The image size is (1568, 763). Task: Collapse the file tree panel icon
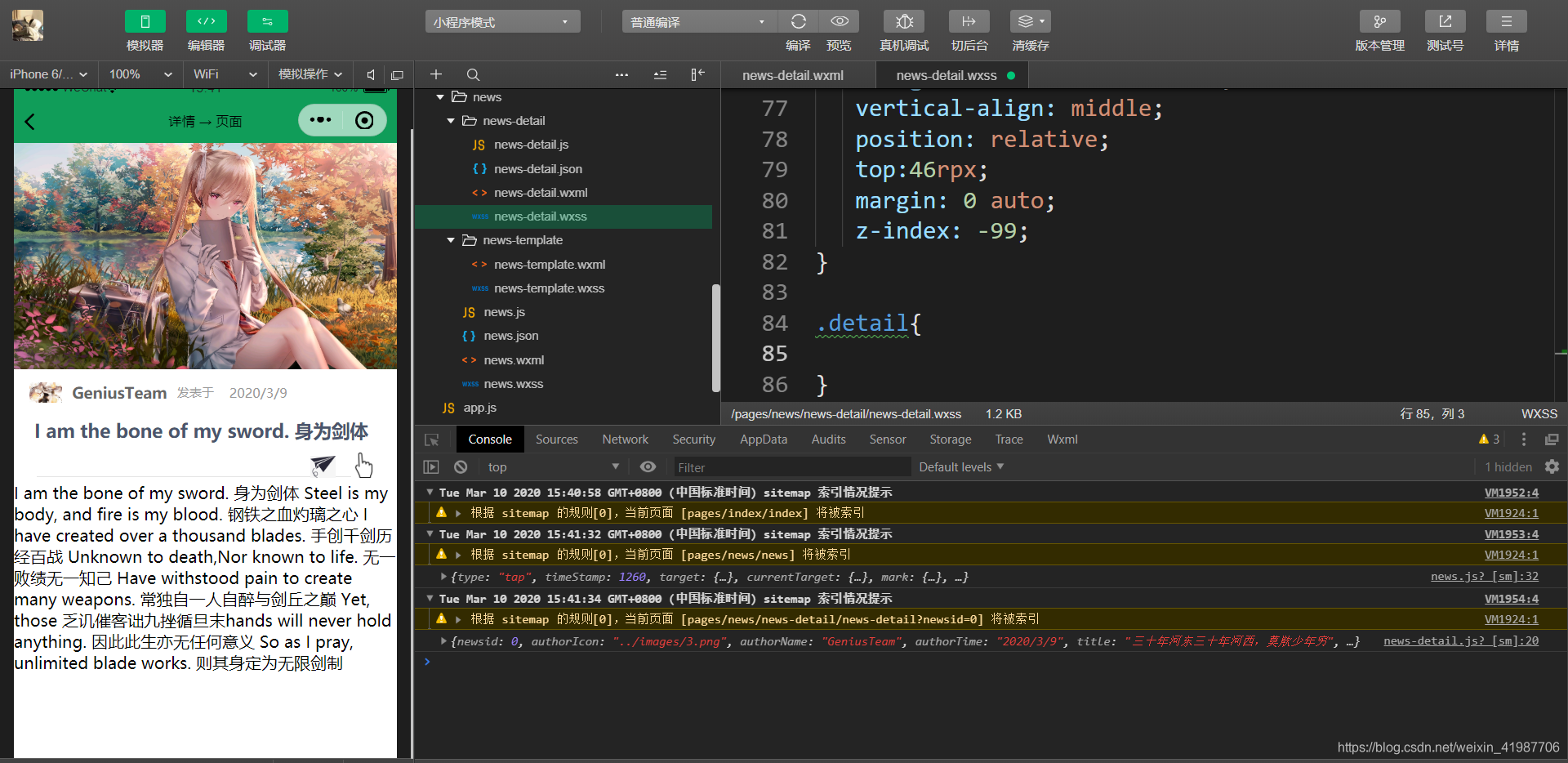tap(697, 74)
